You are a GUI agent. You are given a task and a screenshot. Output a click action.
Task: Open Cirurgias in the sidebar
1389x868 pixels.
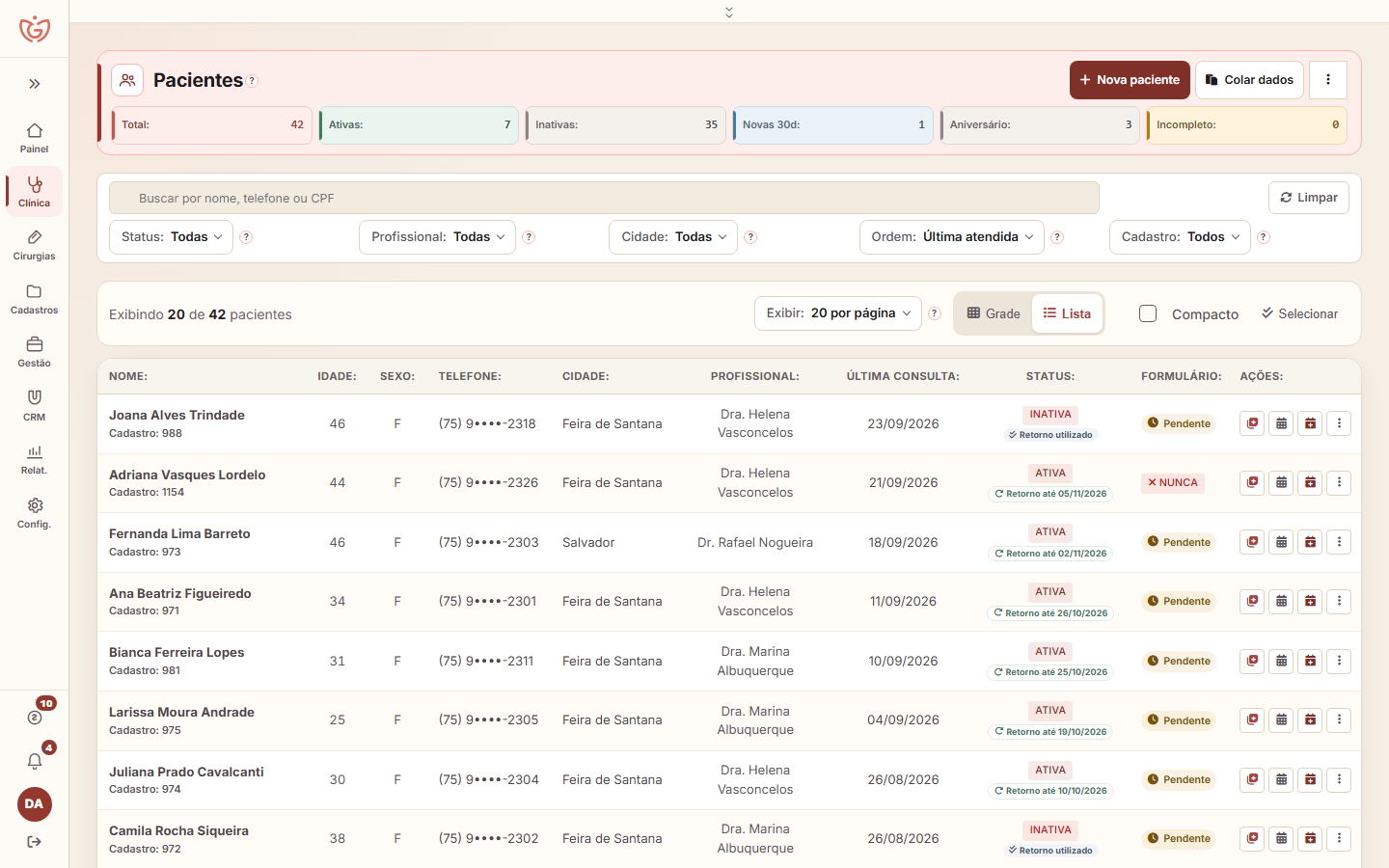click(34, 245)
